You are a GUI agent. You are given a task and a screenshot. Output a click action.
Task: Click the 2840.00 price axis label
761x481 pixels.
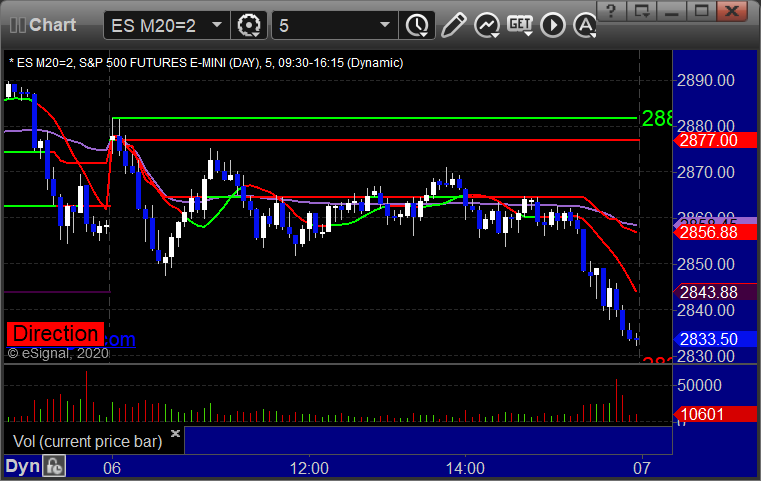pos(706,310)
